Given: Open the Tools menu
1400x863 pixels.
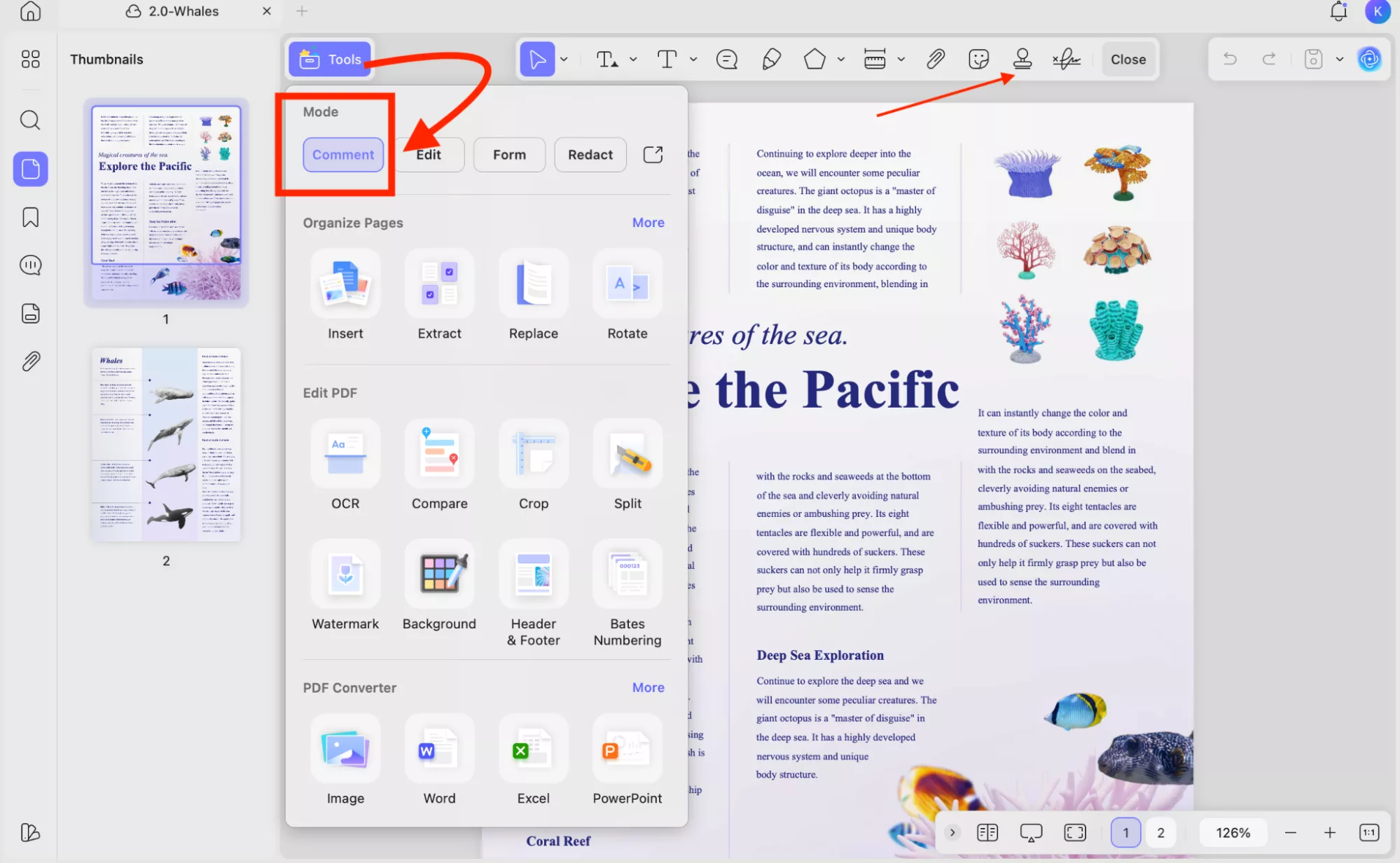Looking at the screenshot, I should click(x=329, y=59).
